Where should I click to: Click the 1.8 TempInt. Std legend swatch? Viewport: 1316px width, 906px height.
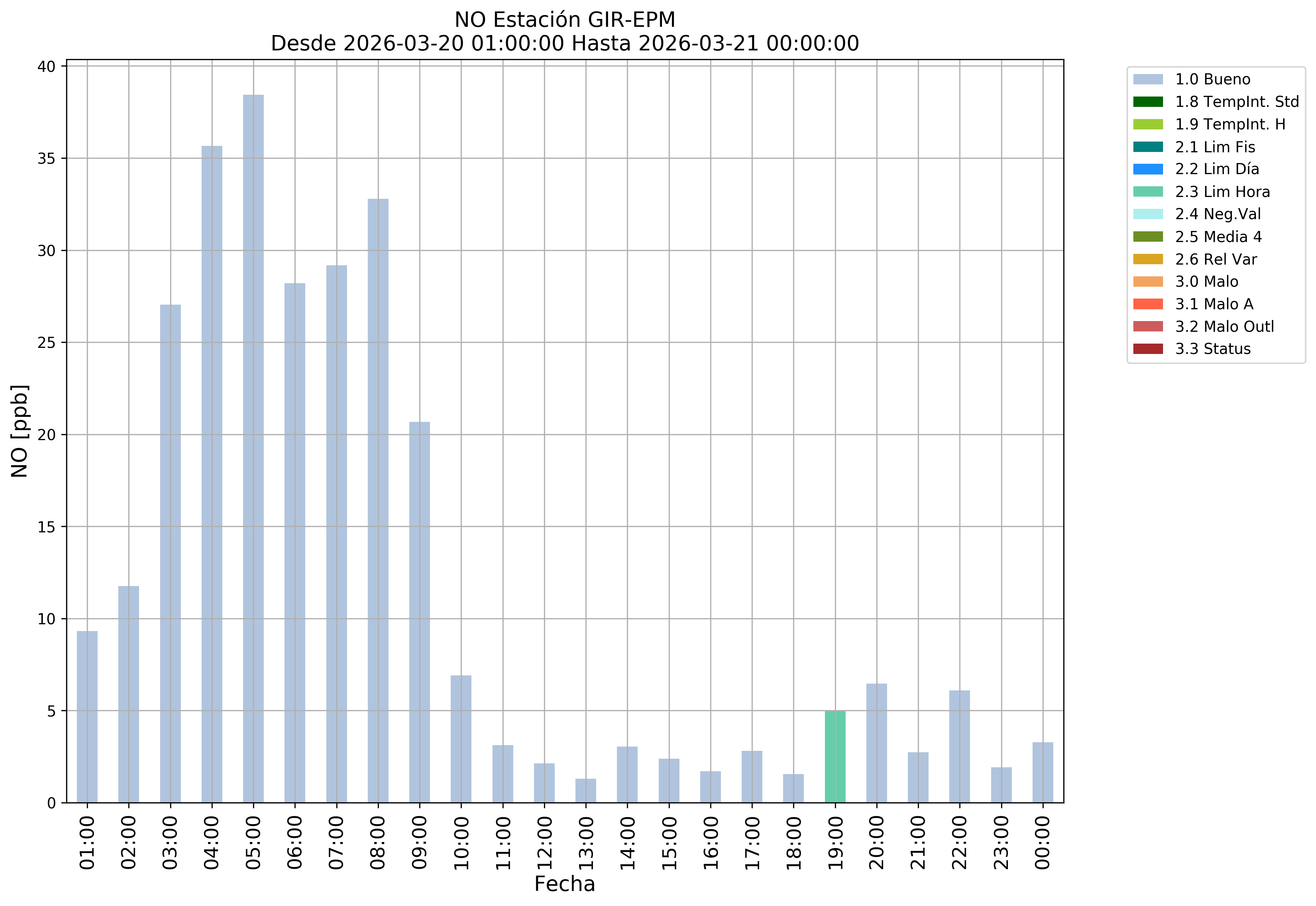point(1147,102)
